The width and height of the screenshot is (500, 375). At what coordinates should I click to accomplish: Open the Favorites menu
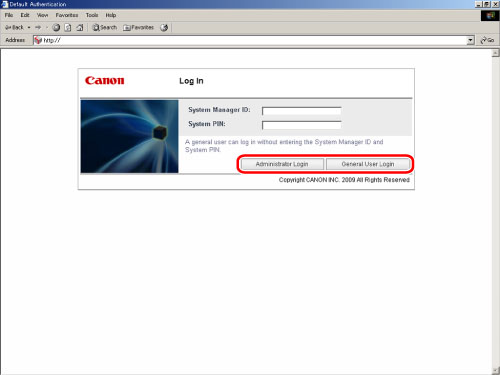[67, 15]
